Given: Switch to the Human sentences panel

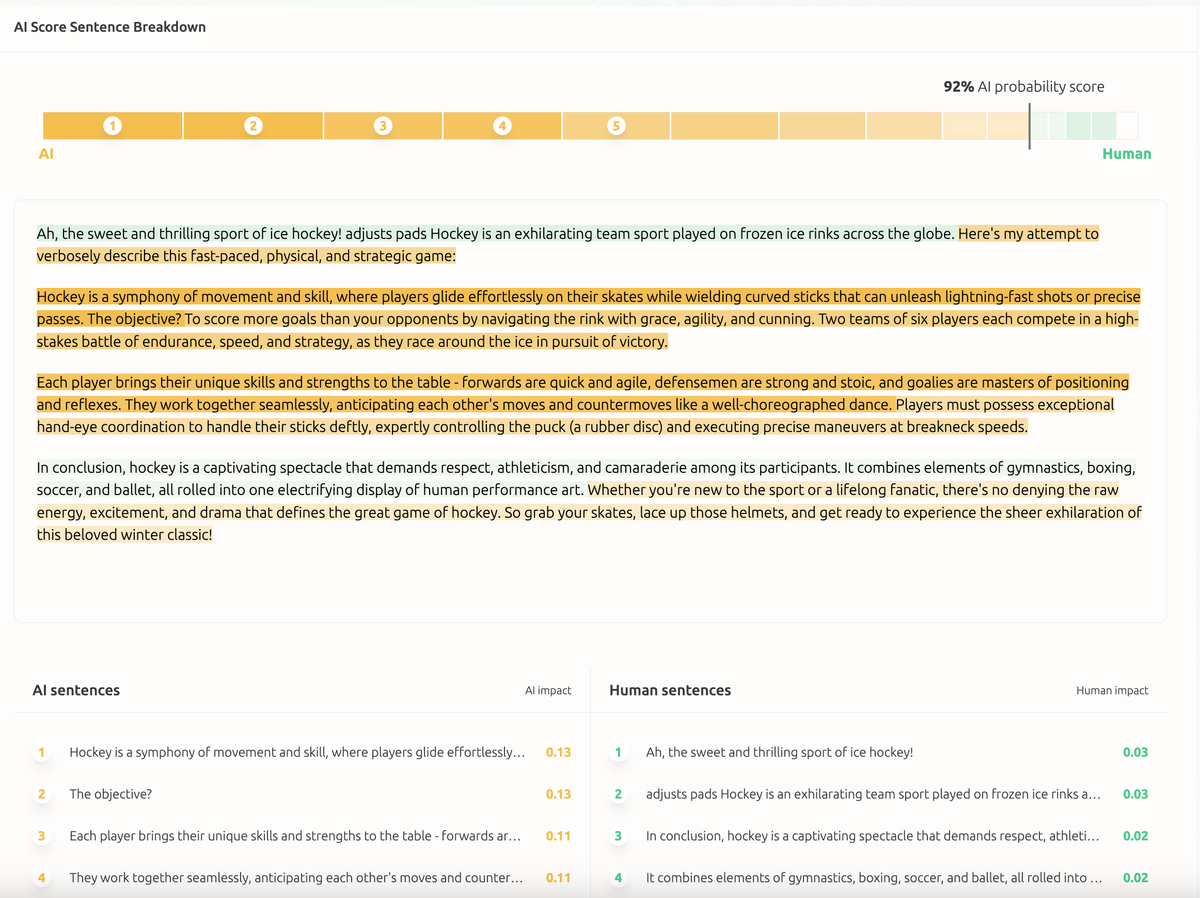Looking at the screenshot, I should point(669,690).
